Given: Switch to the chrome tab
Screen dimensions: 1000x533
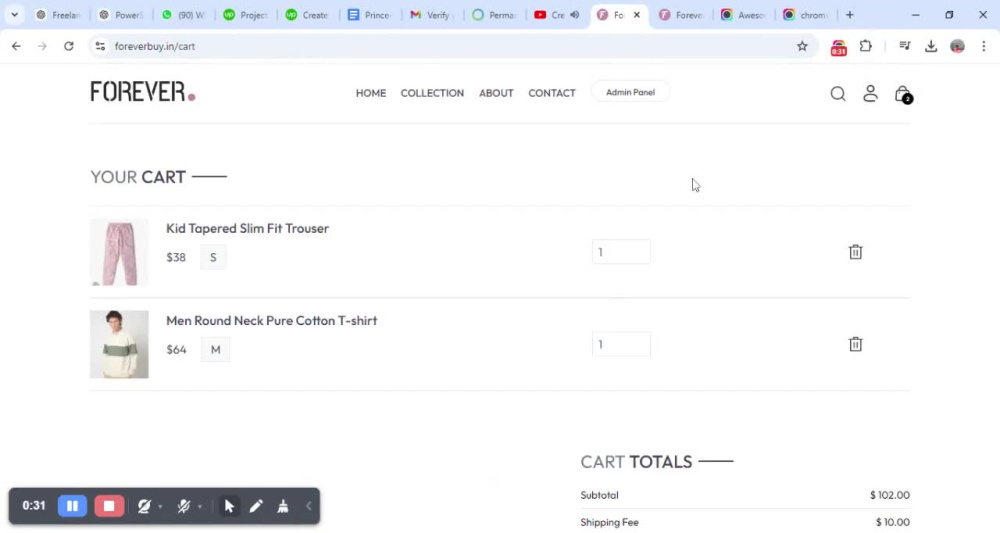Looking at the screenshot, I should point(807,15).
